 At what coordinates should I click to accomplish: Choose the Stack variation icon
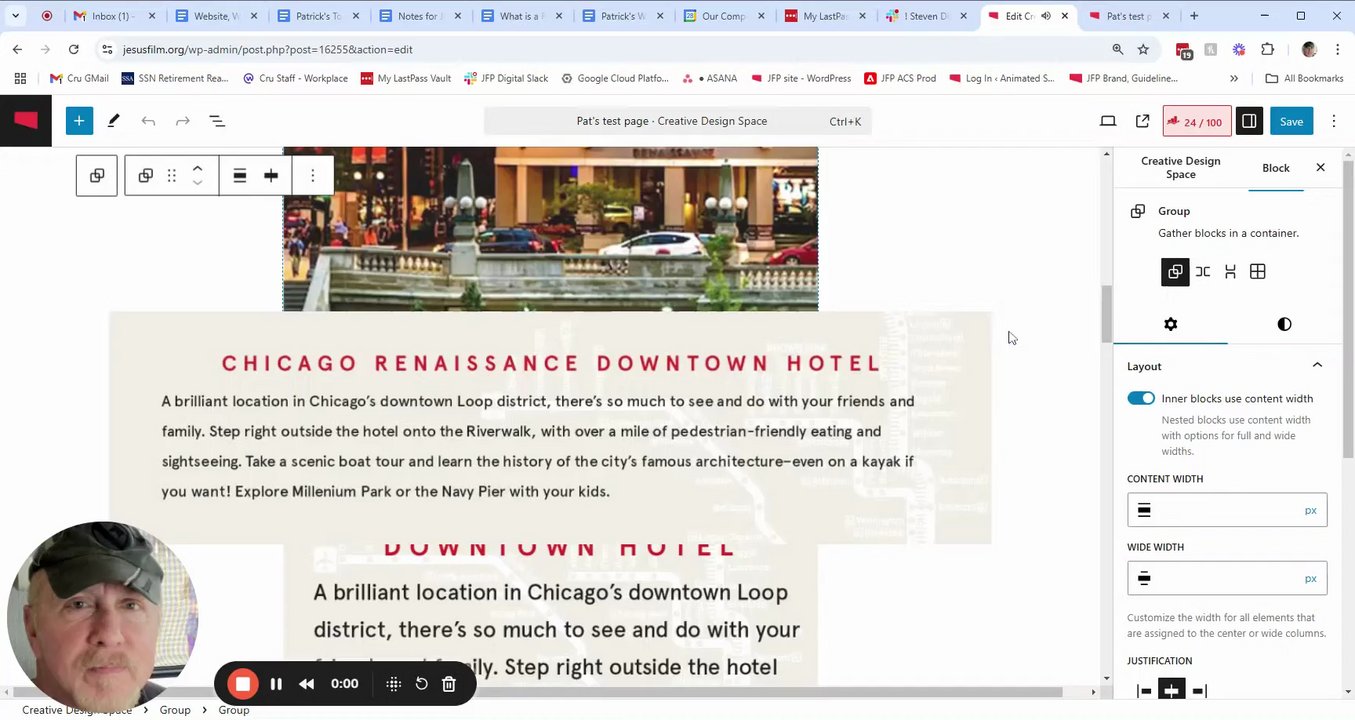click(1230, 272)
